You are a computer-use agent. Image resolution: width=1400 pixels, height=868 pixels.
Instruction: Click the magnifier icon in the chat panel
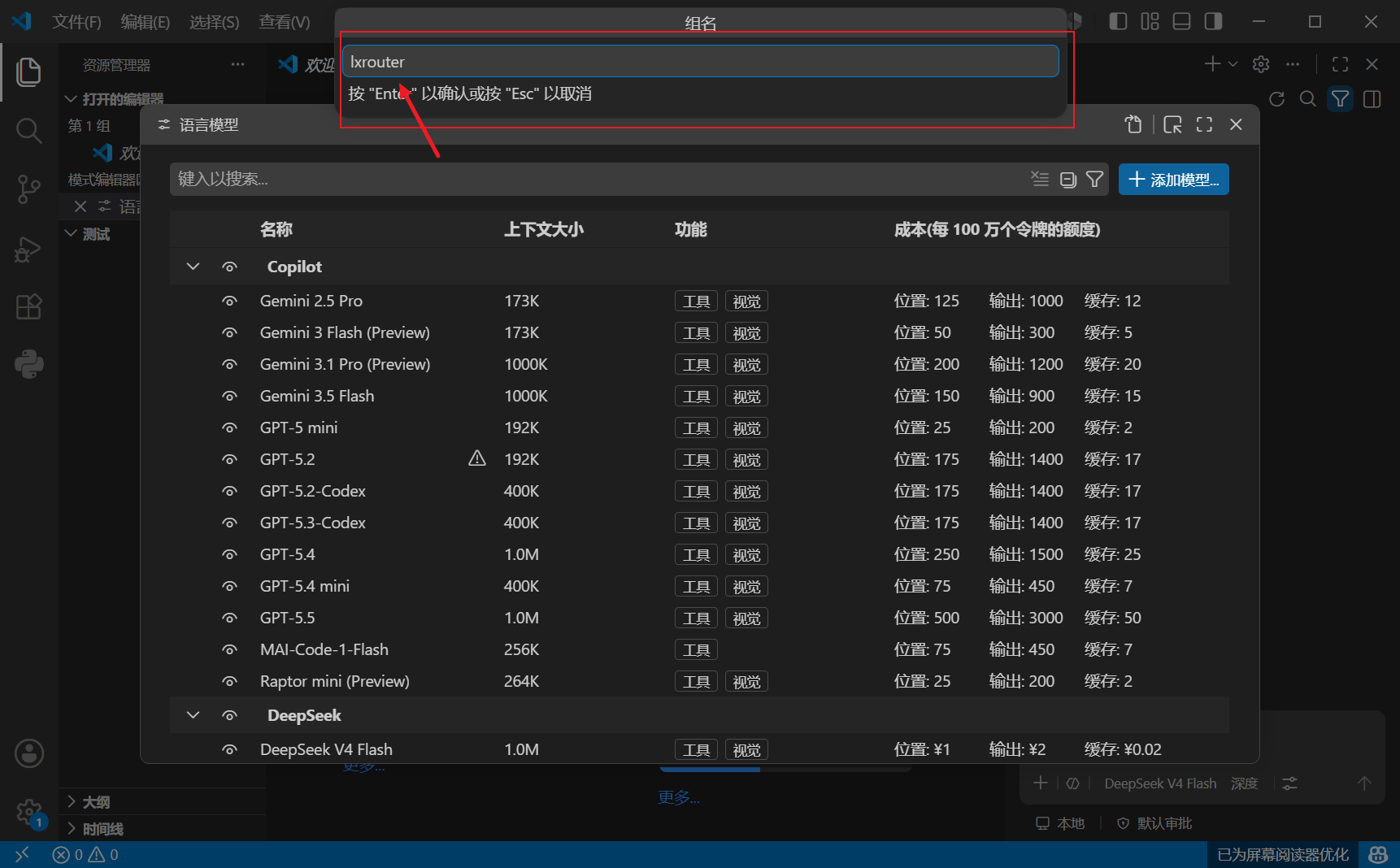click(x=1308, y=99)
